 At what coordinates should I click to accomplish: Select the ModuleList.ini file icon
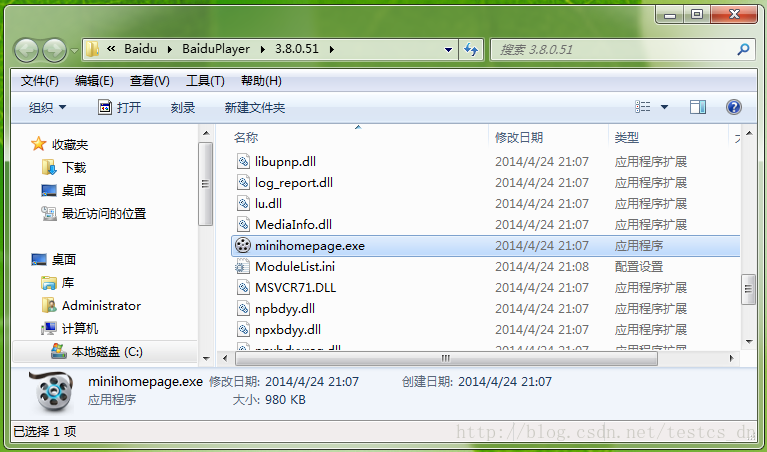[x=243, y=267]
